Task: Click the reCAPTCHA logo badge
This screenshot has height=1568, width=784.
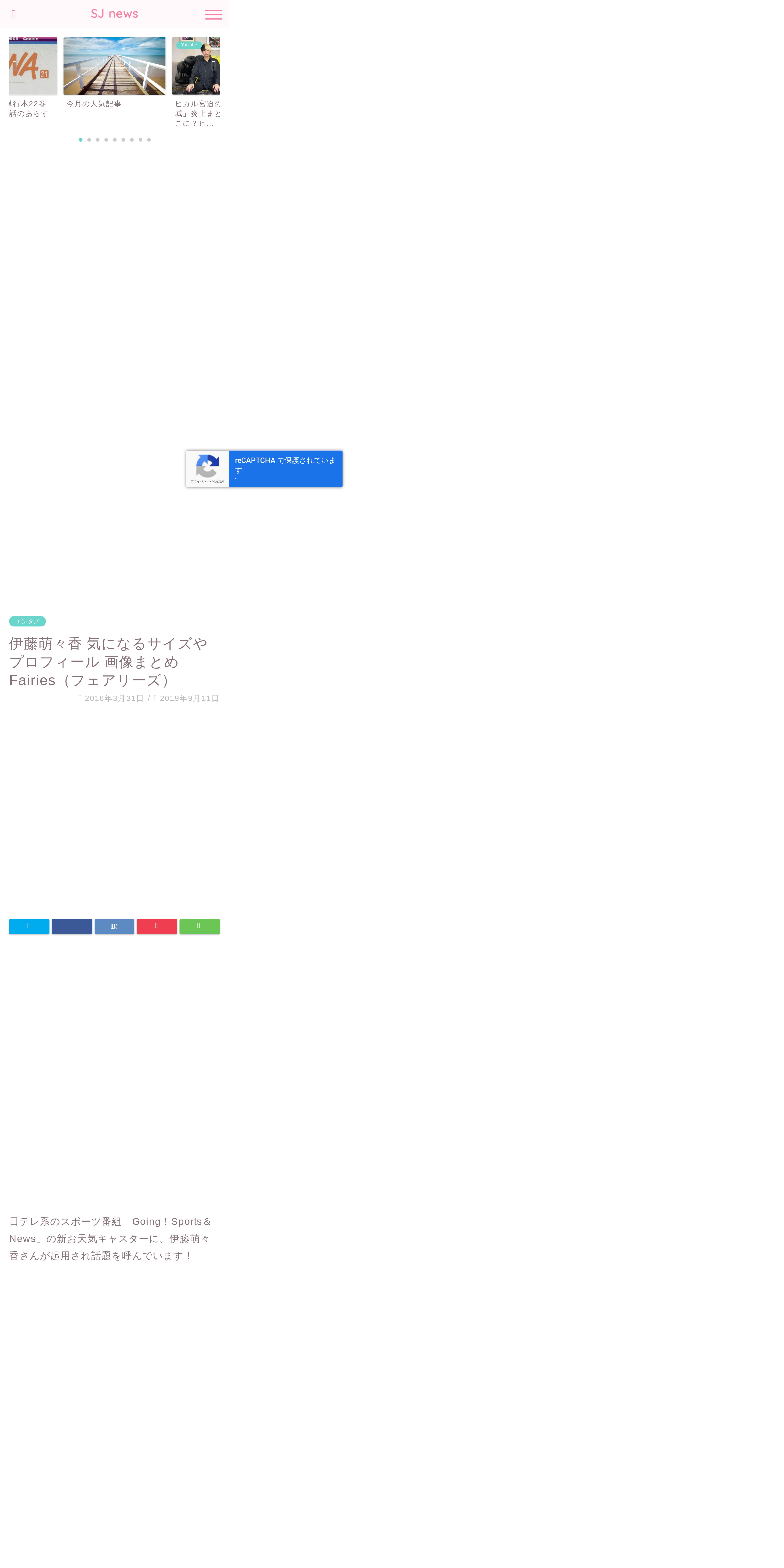Action: 208,466
